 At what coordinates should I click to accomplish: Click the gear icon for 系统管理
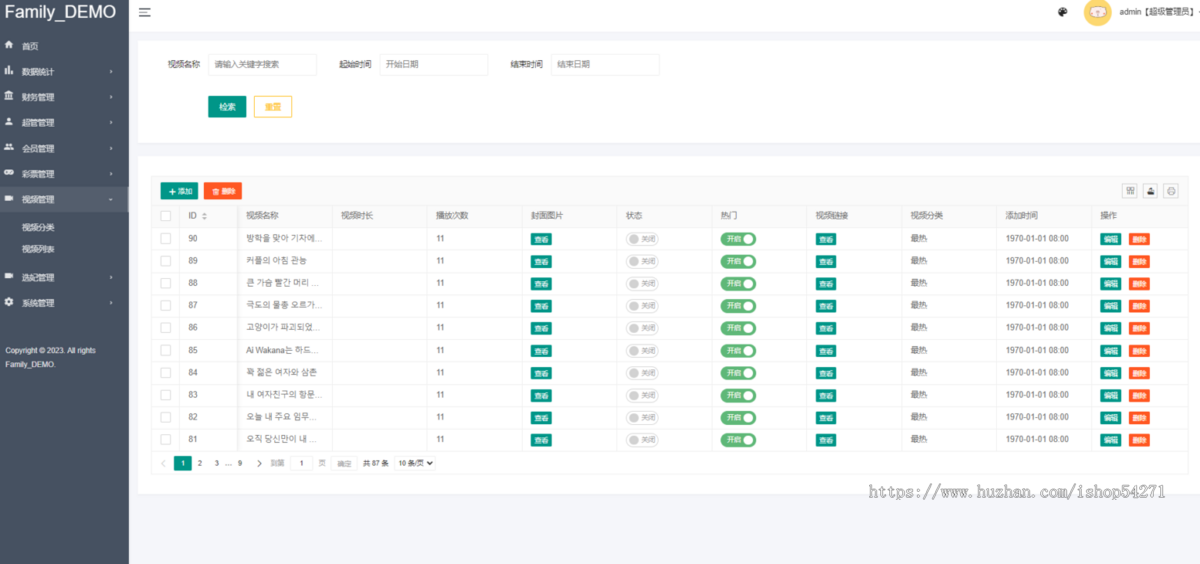point(9,302)
